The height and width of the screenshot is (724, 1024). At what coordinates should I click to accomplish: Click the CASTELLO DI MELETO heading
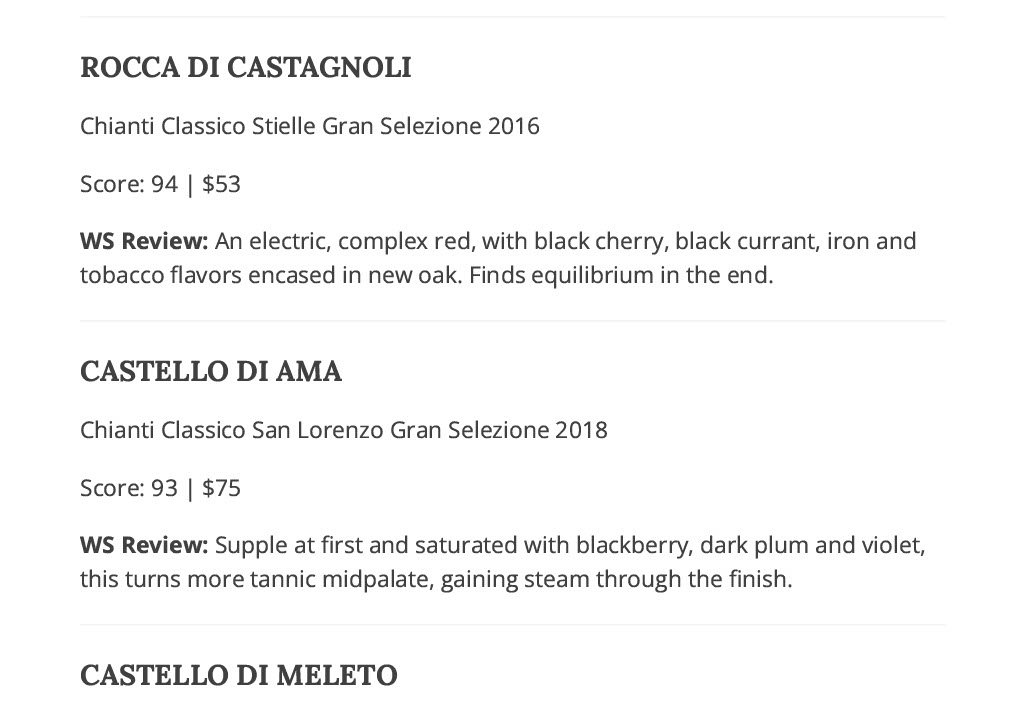239,675
